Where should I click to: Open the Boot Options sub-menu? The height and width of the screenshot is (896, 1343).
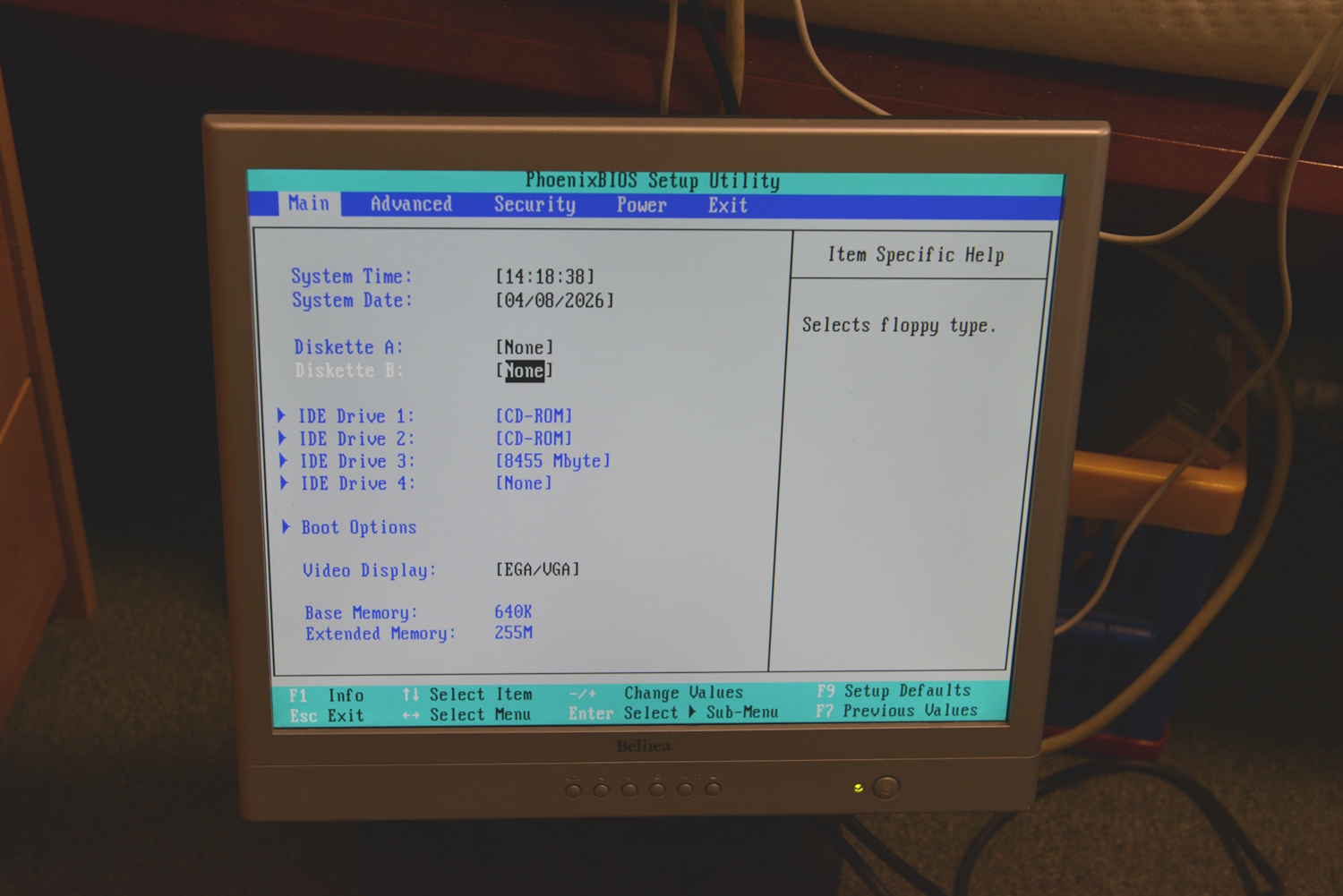point(358,527)
